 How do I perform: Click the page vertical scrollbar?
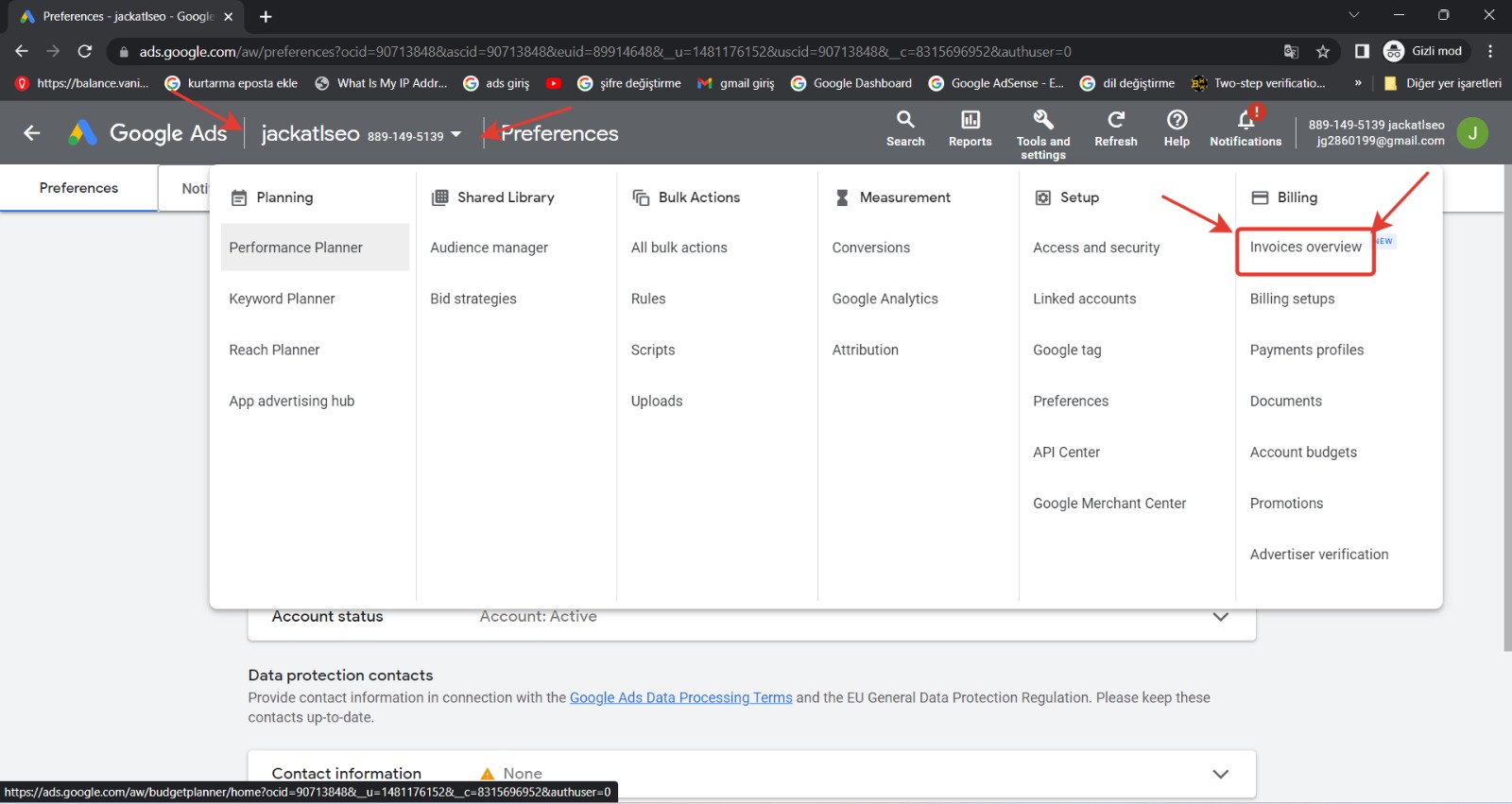point(1507,408)
